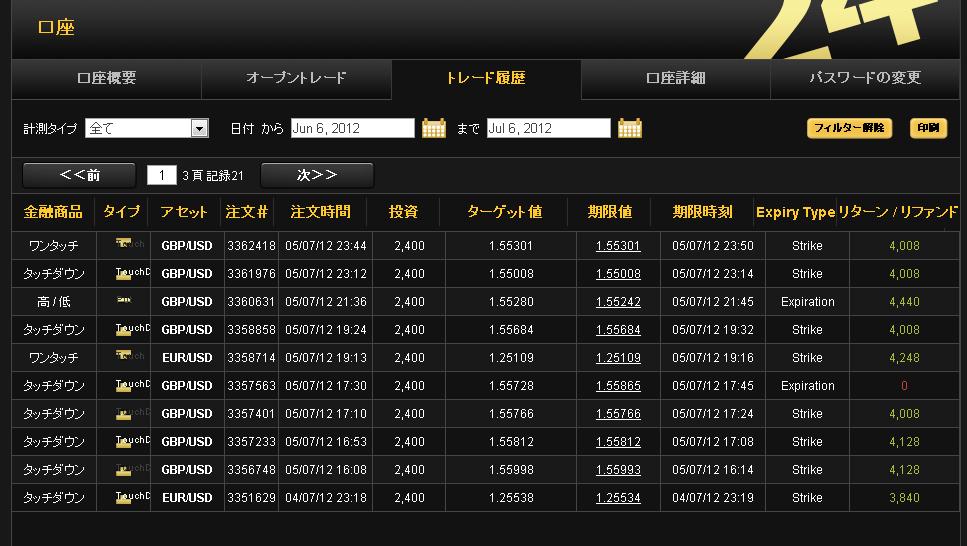Click type icon for order 3357563
967x546 pixels.
tap(132, 386)
